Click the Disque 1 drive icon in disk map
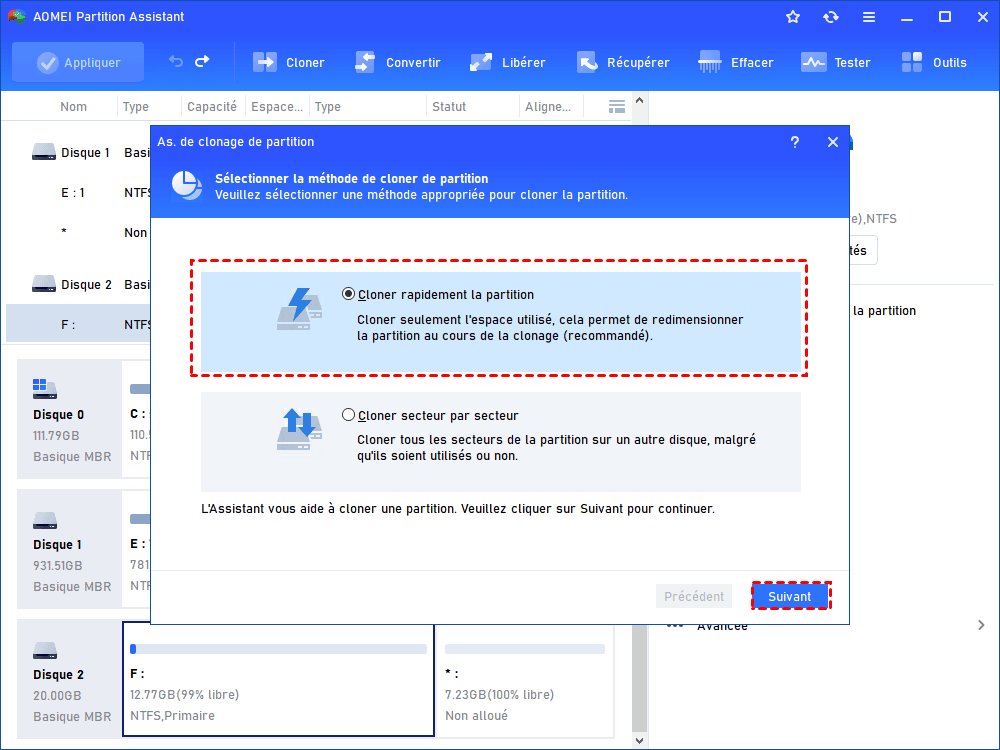This screenshot has width=1000, height=750. [45, 520]
